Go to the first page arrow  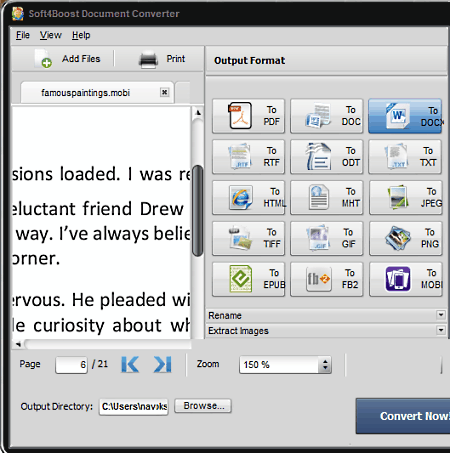click(130, 364)
